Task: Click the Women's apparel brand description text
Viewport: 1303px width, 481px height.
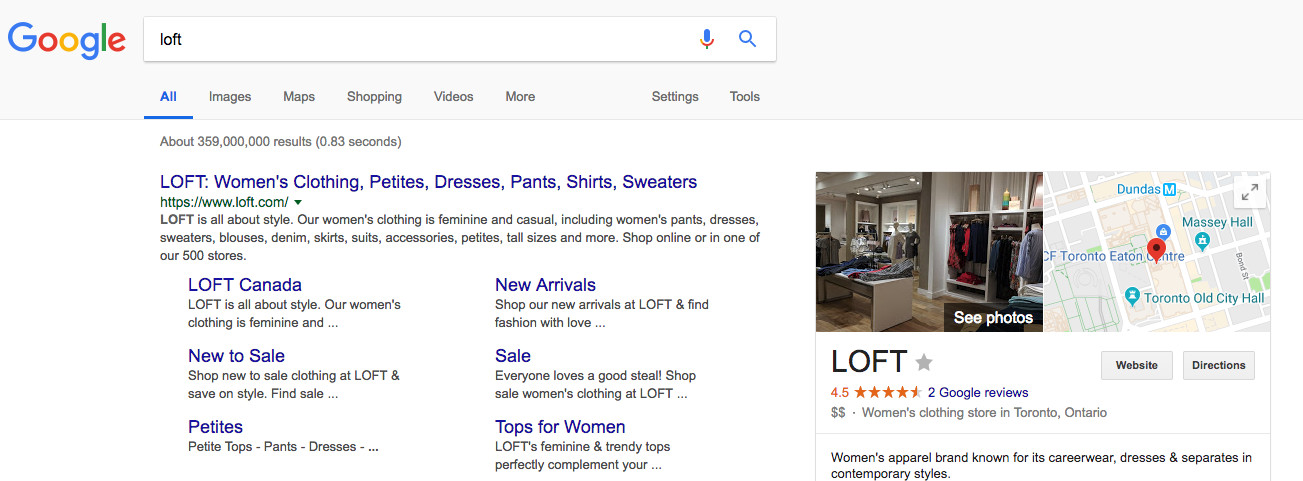Action: point(1041,465)
